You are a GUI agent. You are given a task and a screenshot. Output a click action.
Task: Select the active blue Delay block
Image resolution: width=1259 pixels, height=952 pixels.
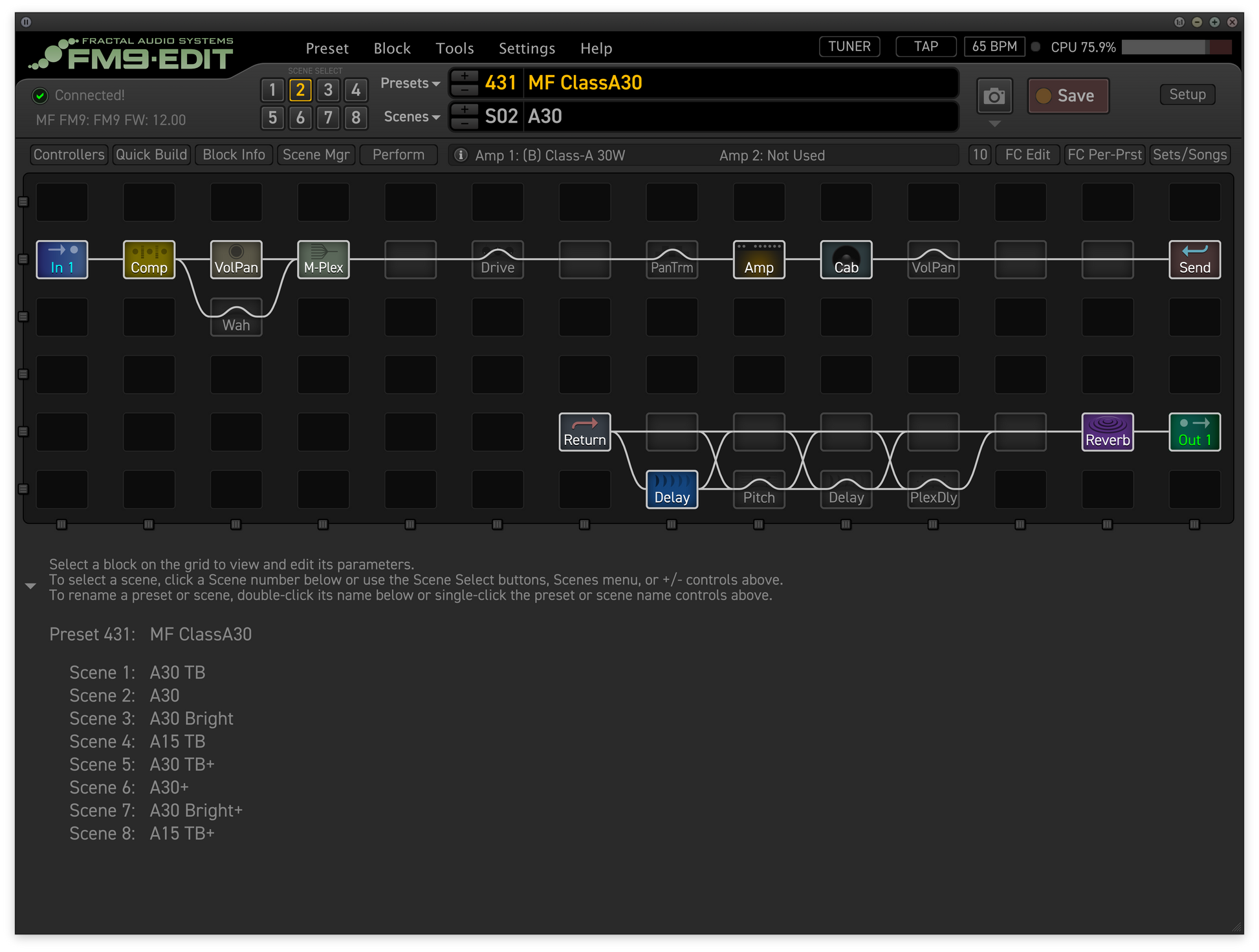(x=672, y=490)
